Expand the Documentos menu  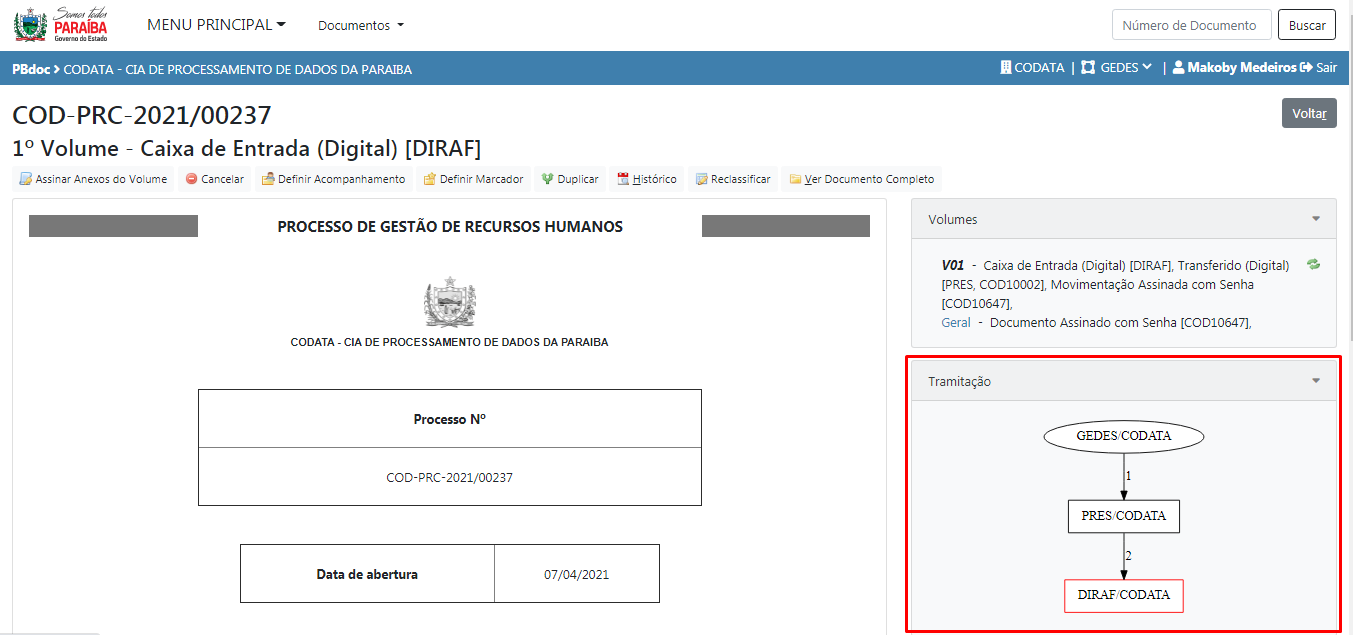click(x=360, y=25)
